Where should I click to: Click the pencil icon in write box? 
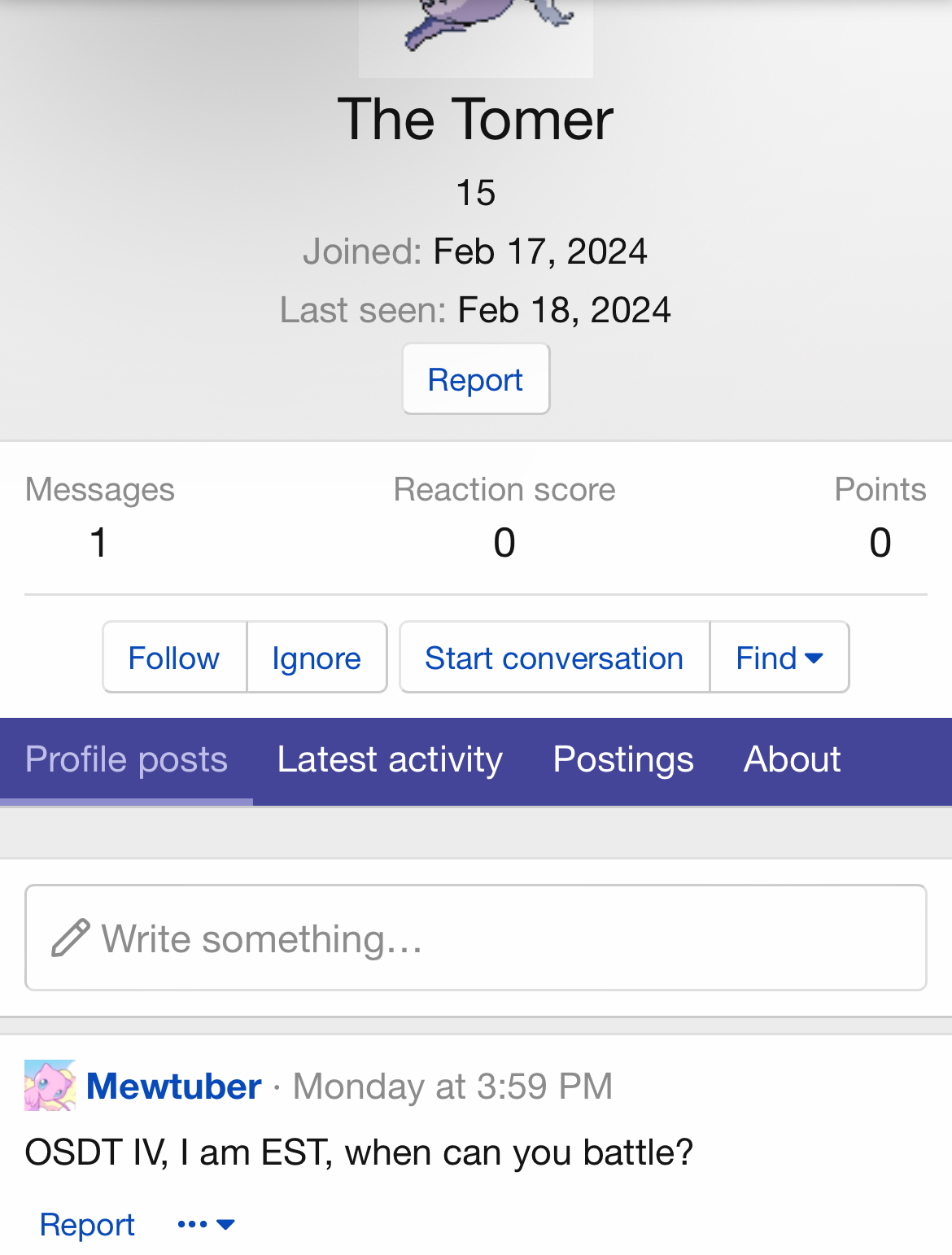click(70, 938)
